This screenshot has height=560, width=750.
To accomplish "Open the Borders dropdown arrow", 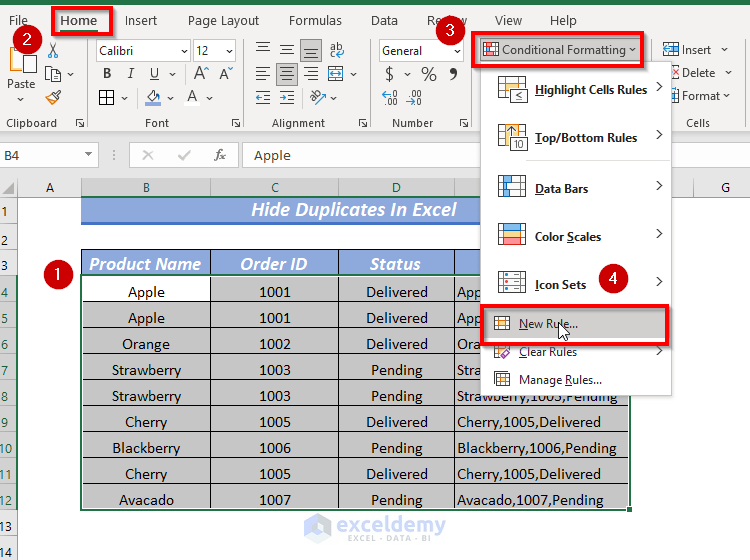I will (124, 98).
